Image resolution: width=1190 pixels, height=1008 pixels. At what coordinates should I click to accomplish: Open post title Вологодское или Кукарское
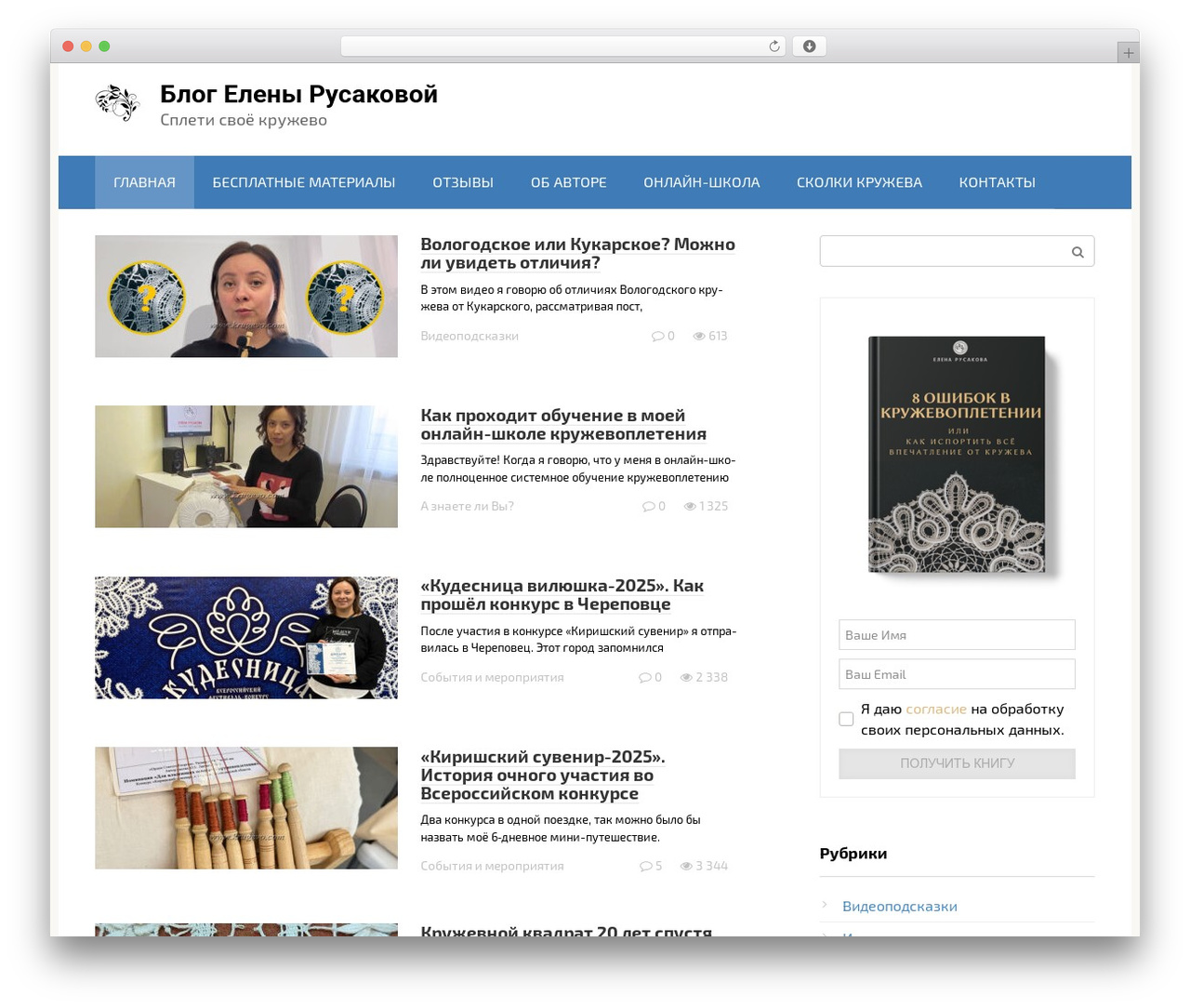[577, 253]
